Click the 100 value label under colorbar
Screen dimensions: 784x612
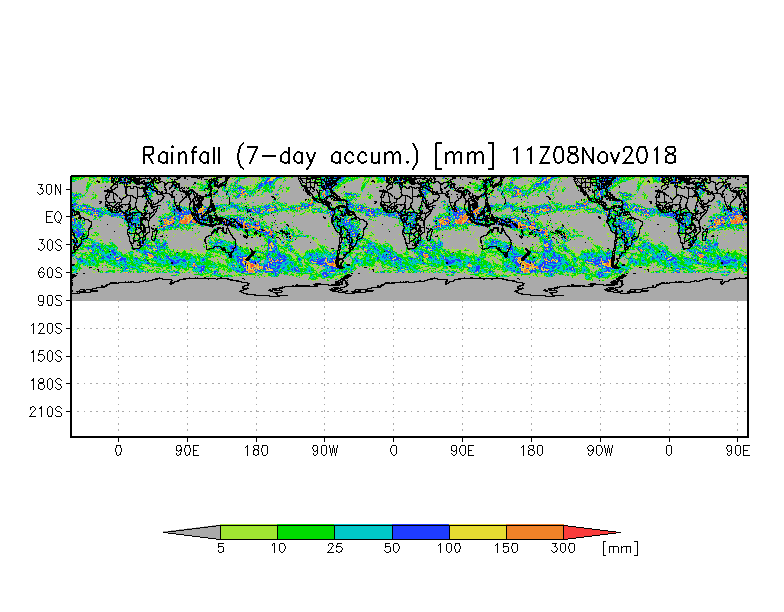click(x=449, y=548)
